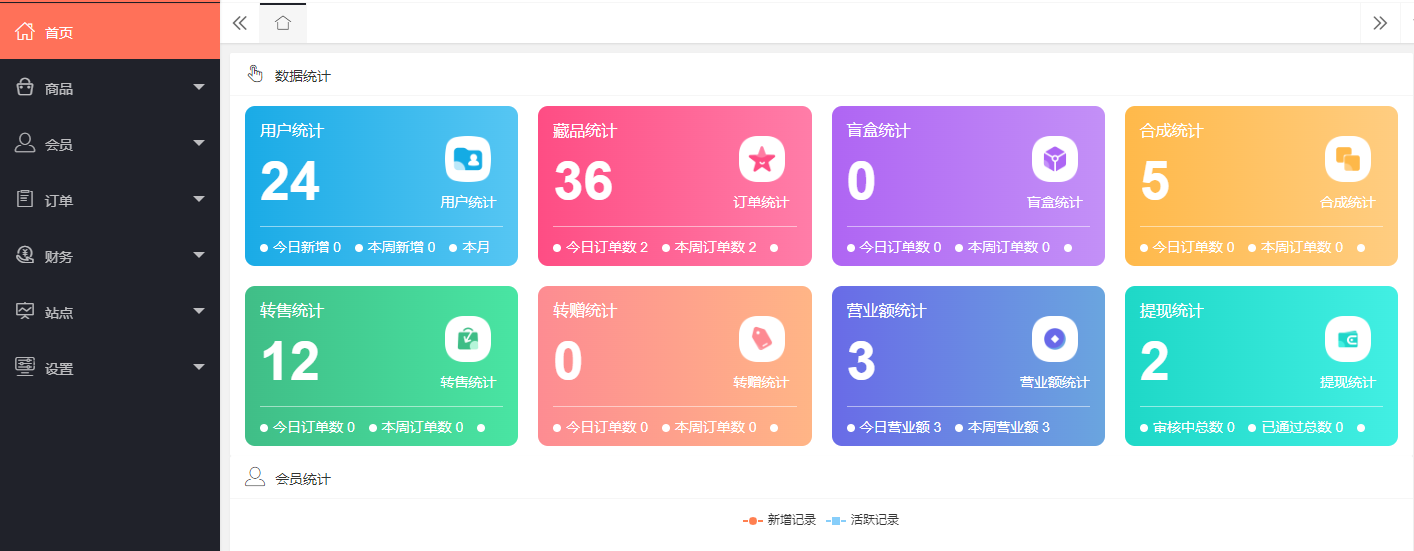Toggle 新增记录 legend series in chart
The image size is (1414, 551).
pyautogui.click(x=780, y=520)
